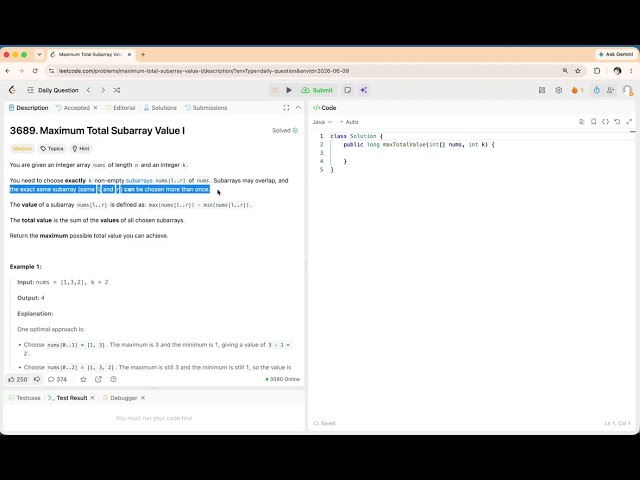Click the Medium difficulty tag
640x480 pixels.
tap(22, 149)
